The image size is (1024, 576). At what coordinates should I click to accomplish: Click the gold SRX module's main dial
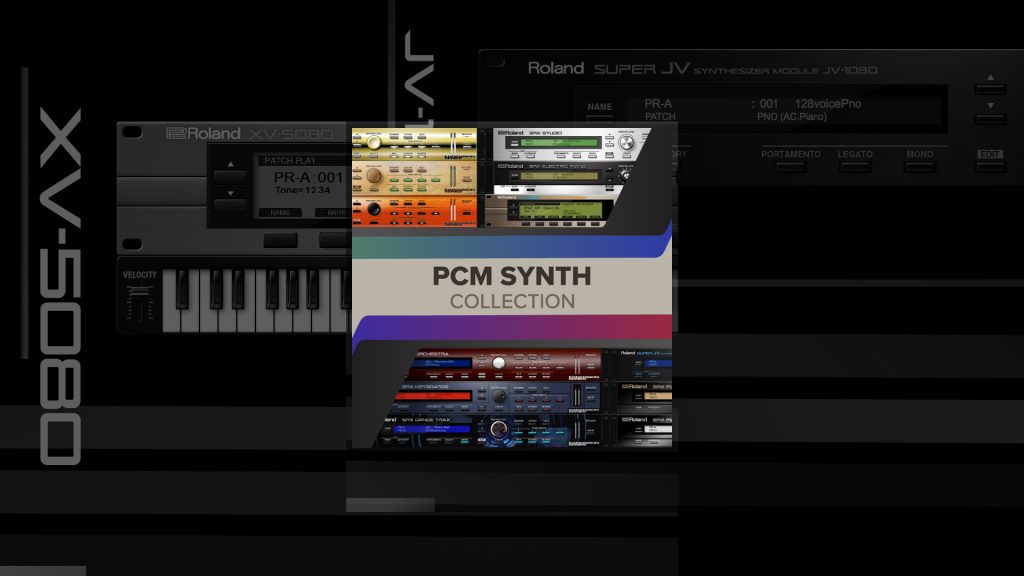tap(375, 141)
